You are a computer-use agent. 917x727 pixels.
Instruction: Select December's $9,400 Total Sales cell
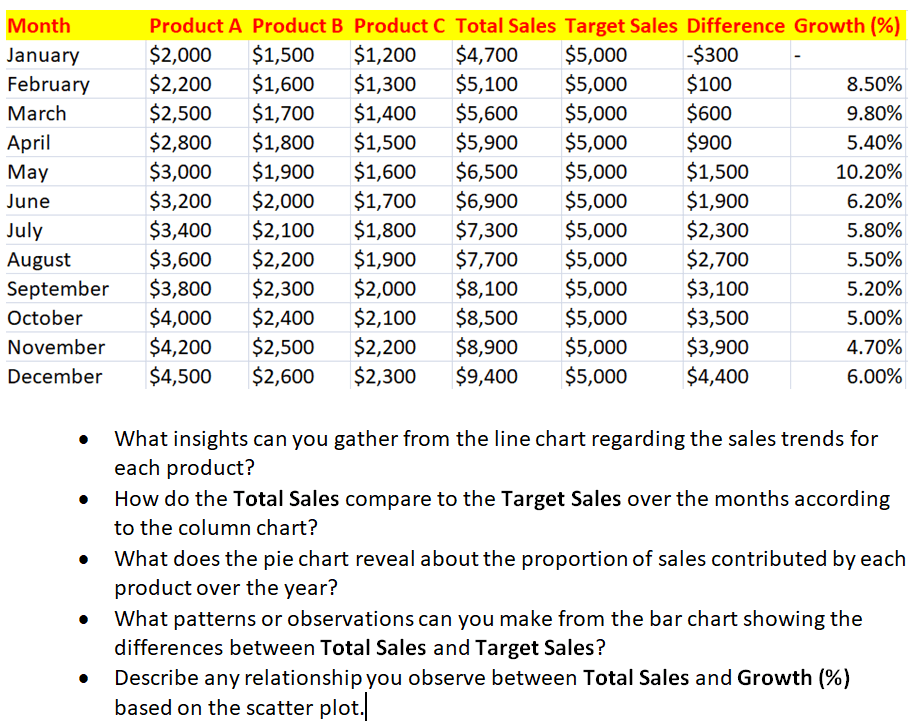487,377
